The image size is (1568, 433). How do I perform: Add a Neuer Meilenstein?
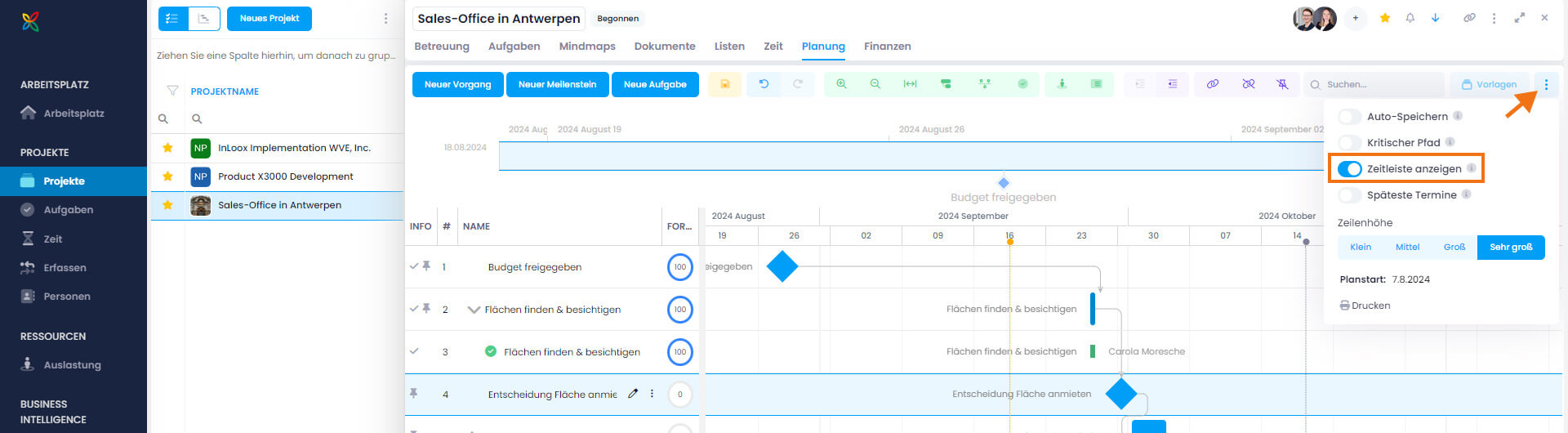point(558,84)
